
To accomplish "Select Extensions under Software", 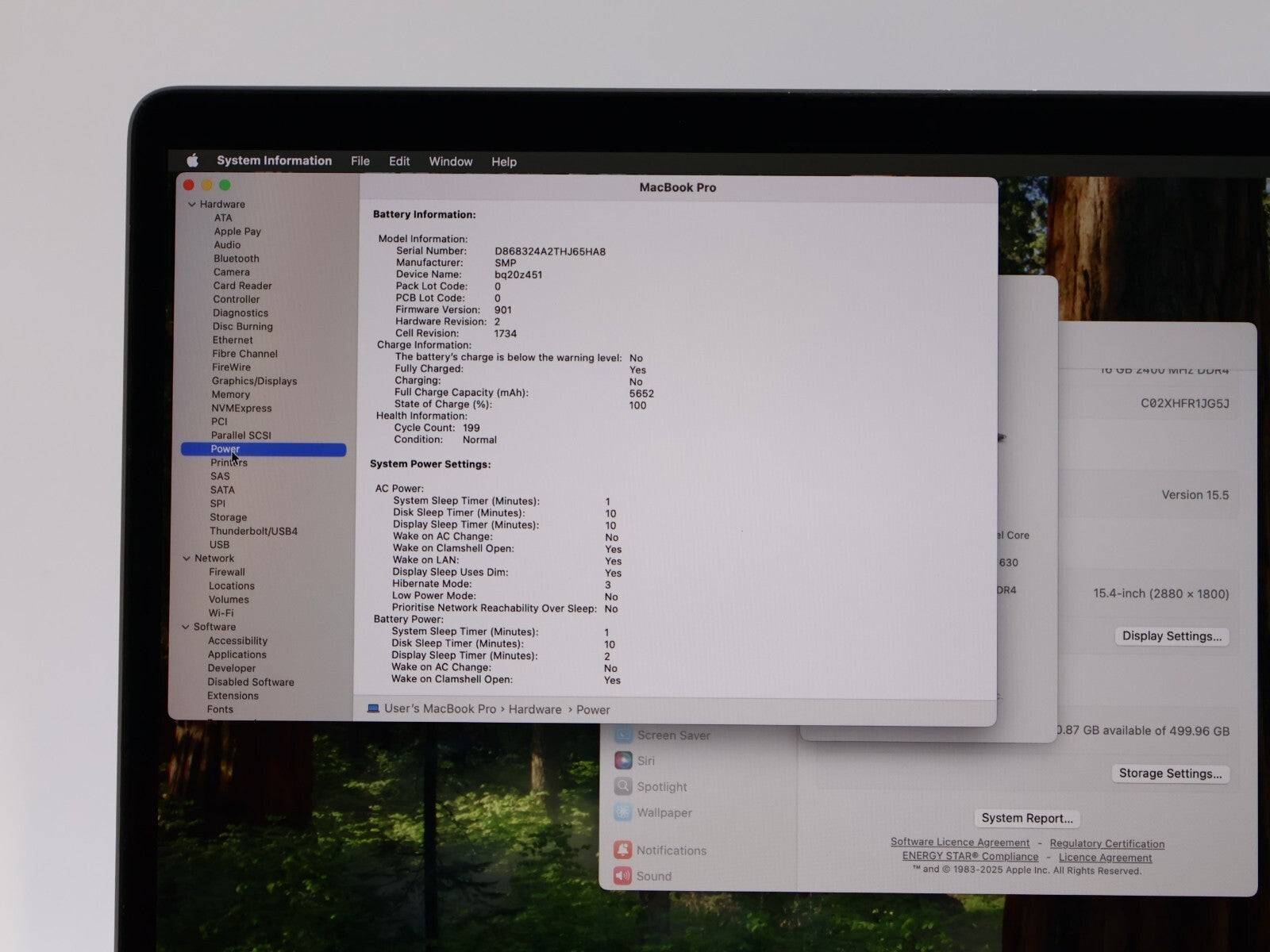I will tap(233, 696).
